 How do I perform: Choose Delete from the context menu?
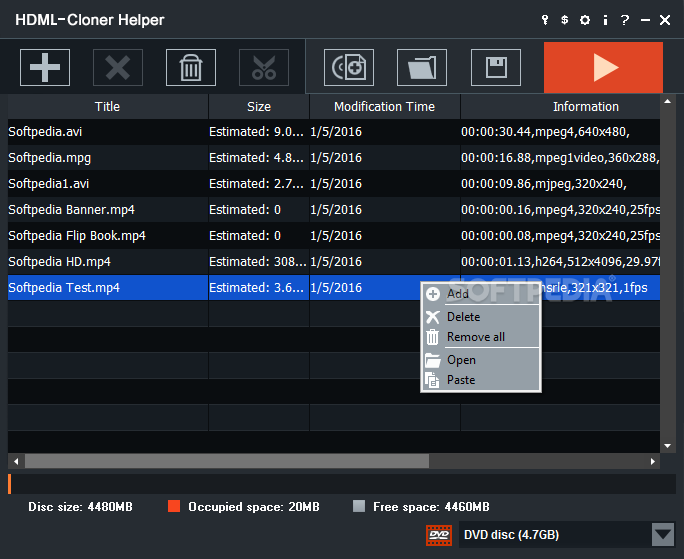point(481,317)
